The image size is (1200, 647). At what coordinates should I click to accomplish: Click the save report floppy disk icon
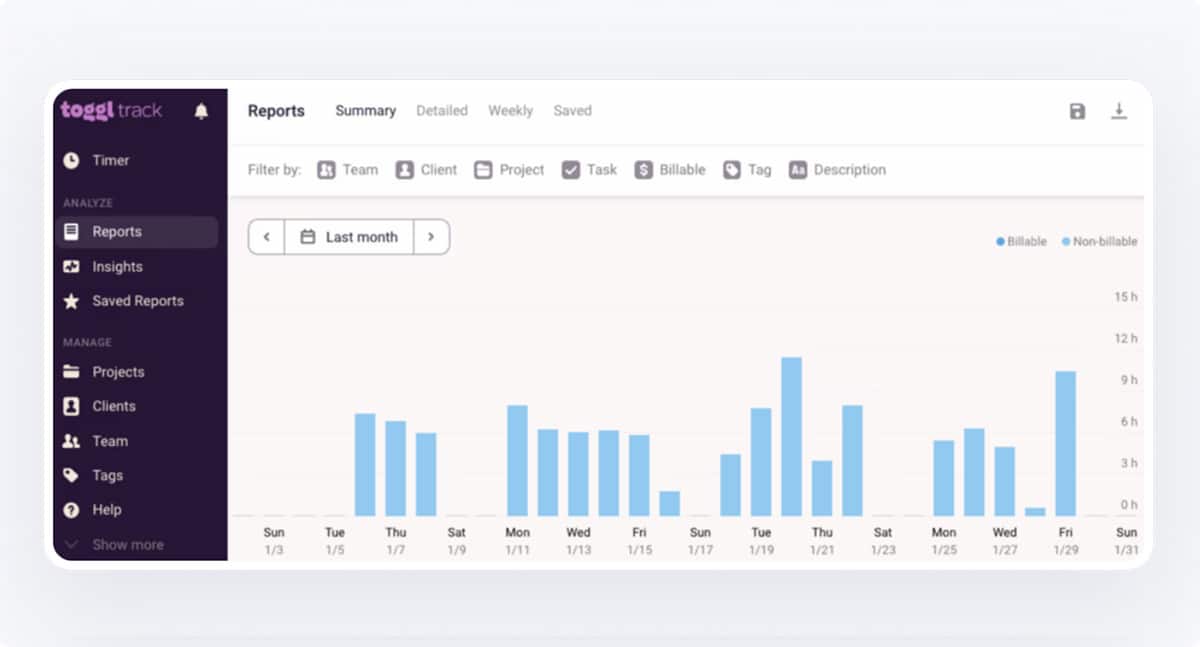click(1077, 111)
